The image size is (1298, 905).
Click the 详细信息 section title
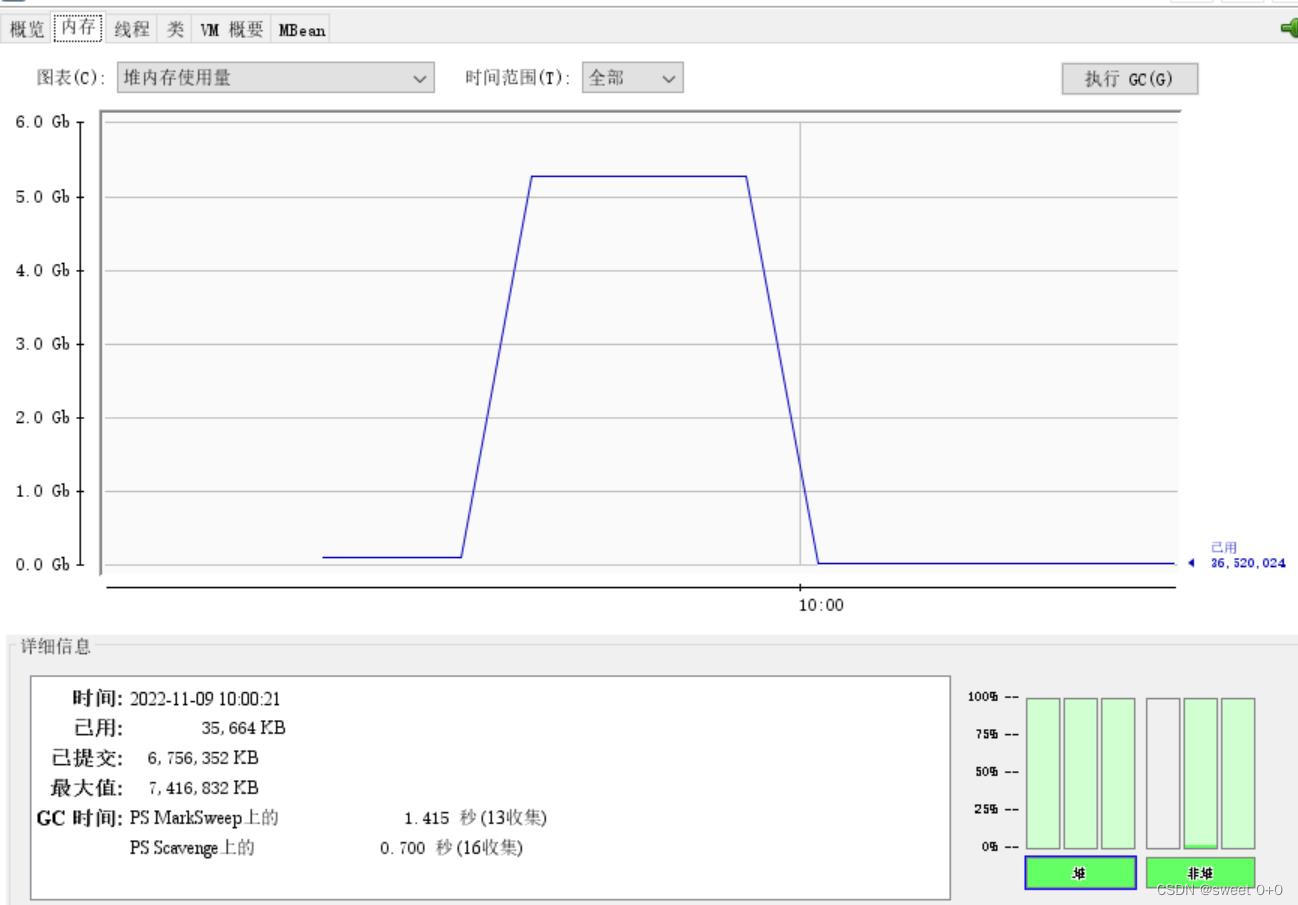pyautogui.click(x=55, y=646)
